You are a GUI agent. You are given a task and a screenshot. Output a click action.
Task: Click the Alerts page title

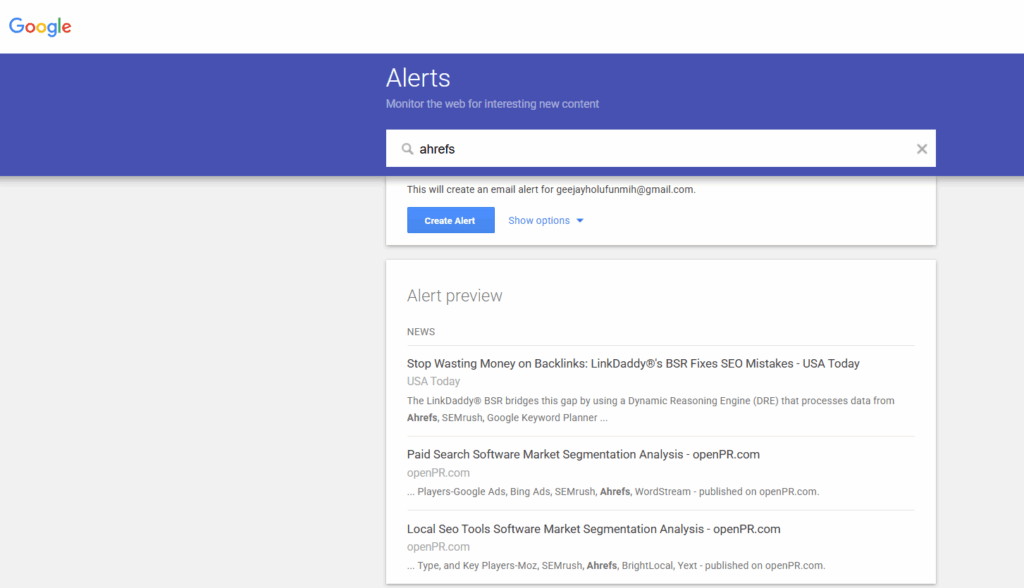(x=418, y=78)
